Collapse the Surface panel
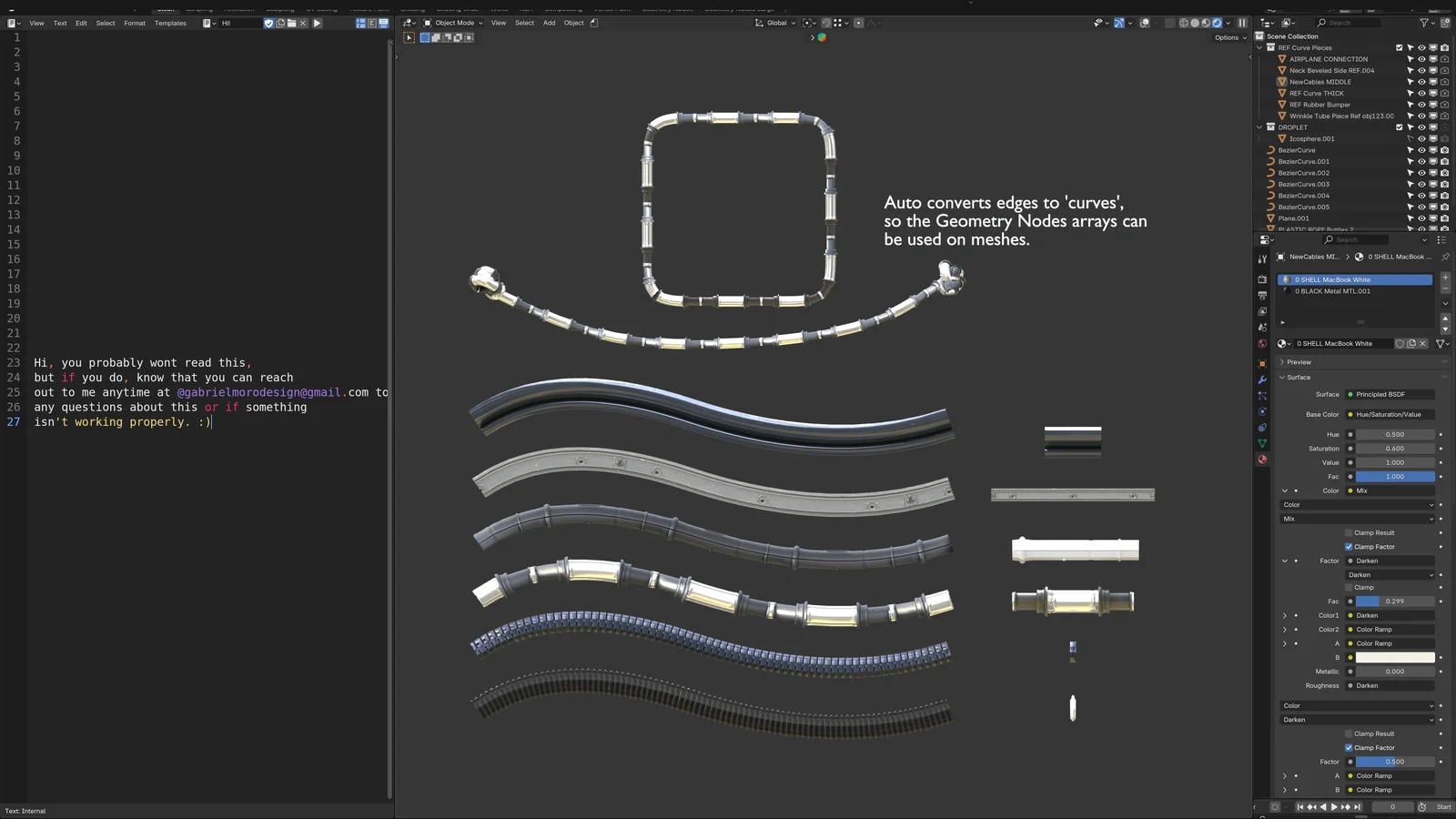 coord(1296,377)
